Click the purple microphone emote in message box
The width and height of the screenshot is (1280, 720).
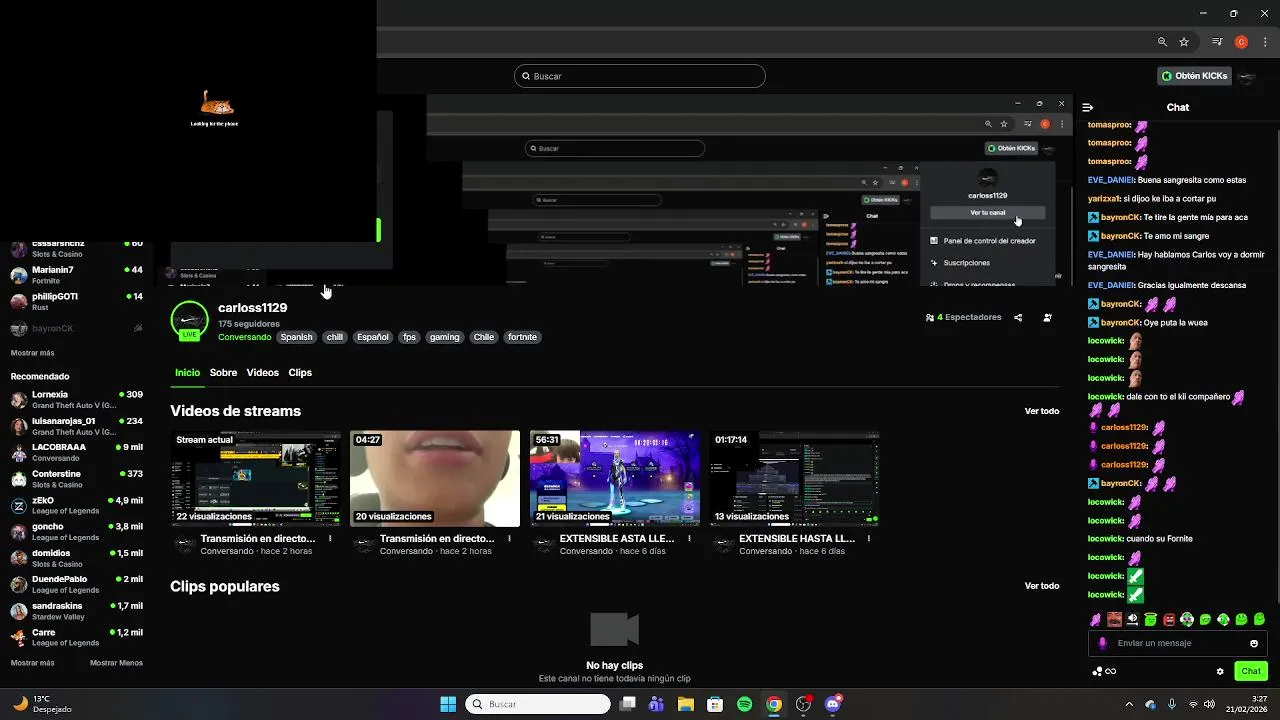click(1103, 643)
